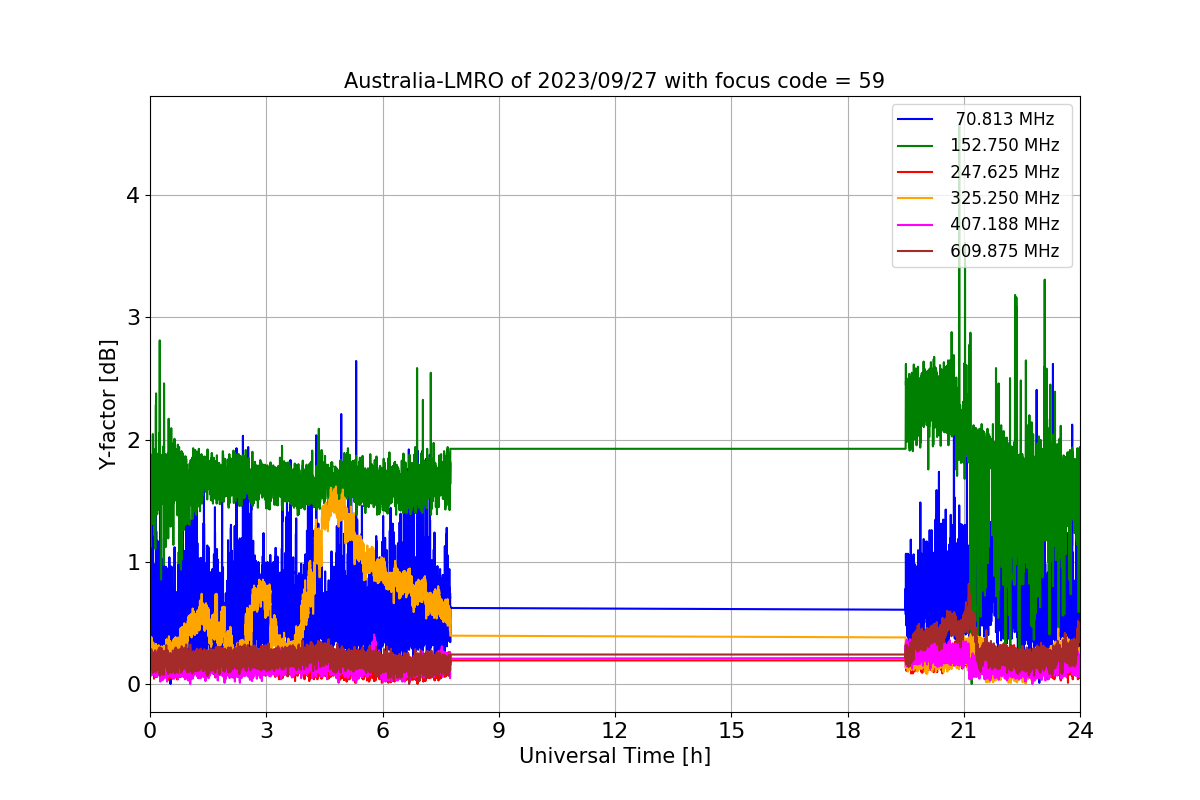Screen dimensions: 1200x800
Task: Select the 152.750 MHz legend label
Action: click(1005, 145)
